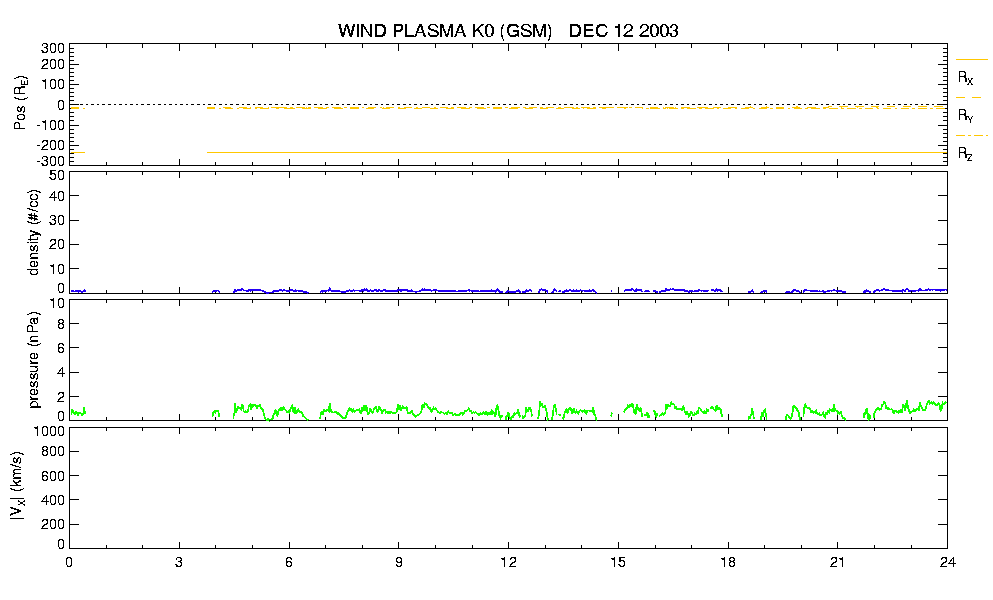
Task: Click the x-axis tick label 21
Action: click(838, 562)
